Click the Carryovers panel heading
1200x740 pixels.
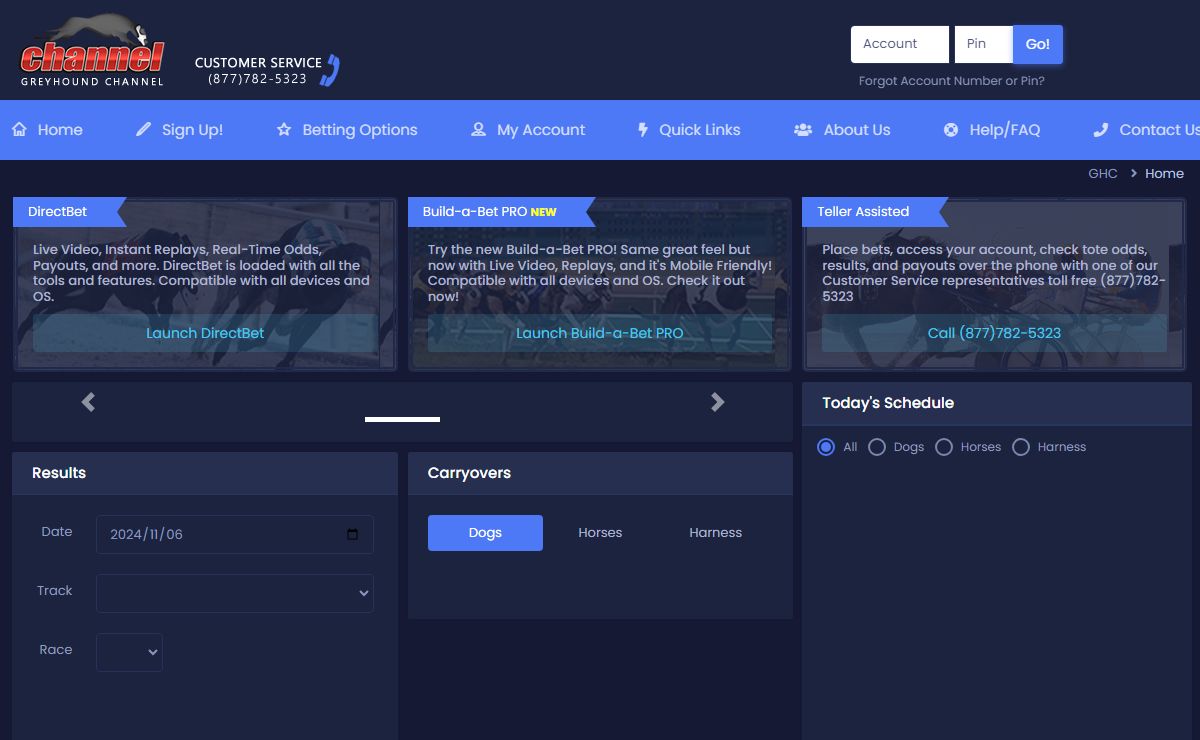[x=469, y=473]
